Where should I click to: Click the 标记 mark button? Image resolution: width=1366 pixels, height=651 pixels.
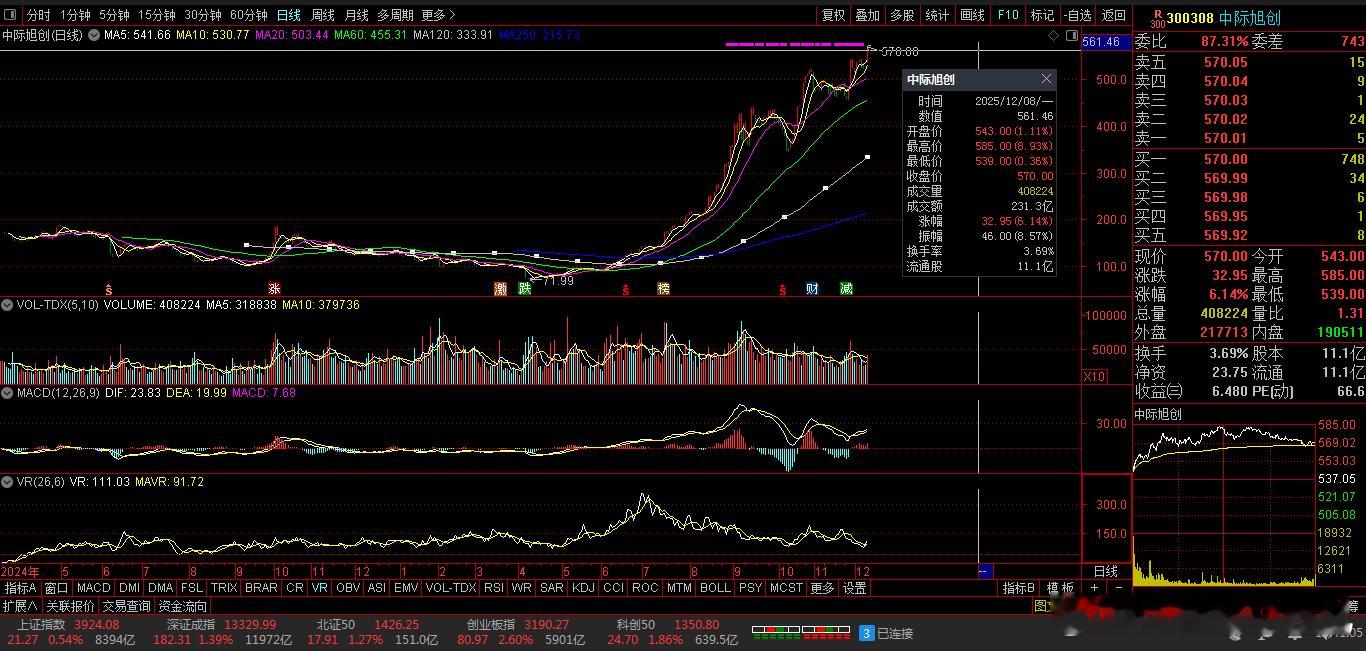tap(1042, 15)
